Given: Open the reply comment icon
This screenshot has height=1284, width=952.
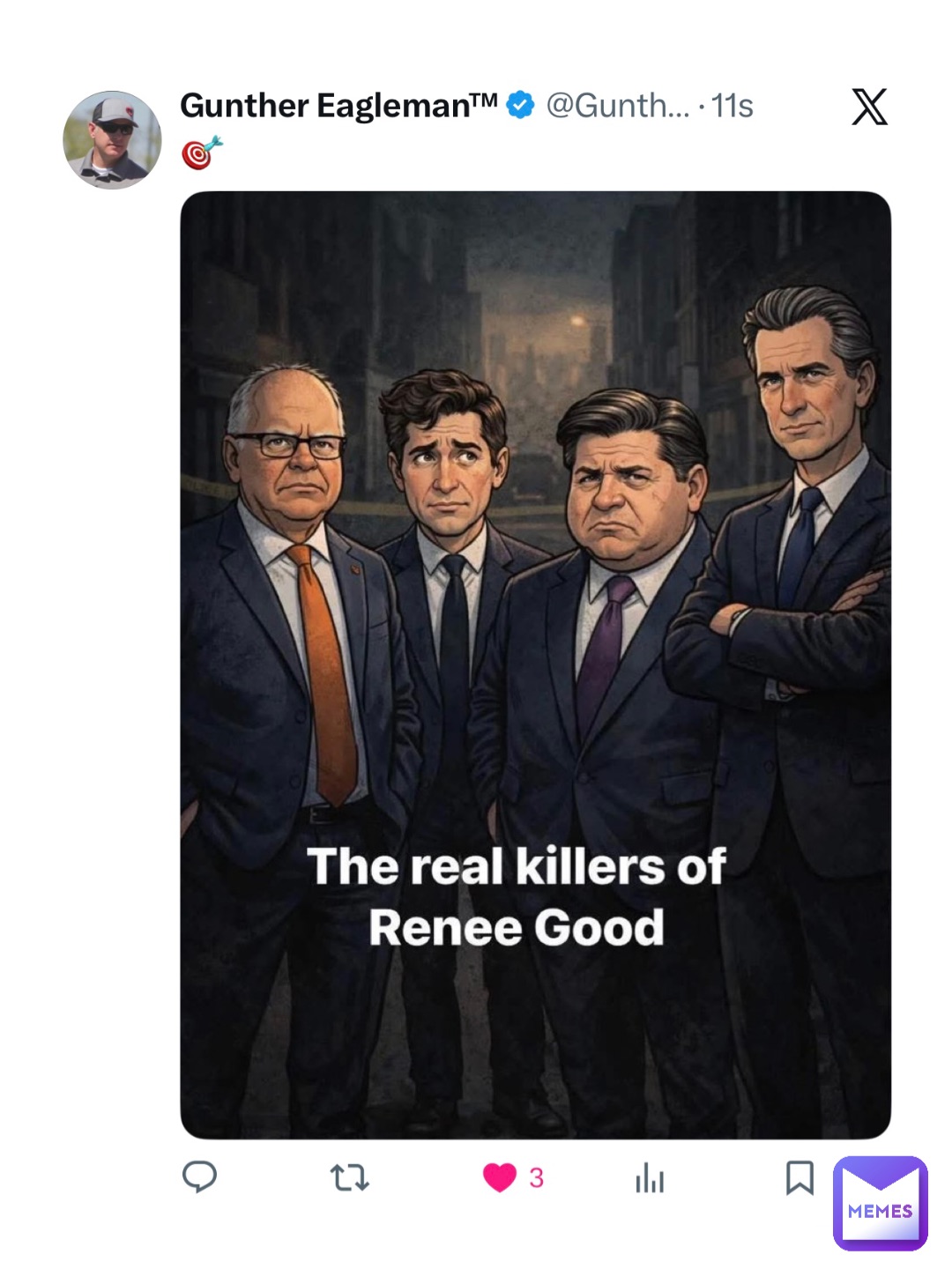Looking at the screenshot, I should 199,1177.
